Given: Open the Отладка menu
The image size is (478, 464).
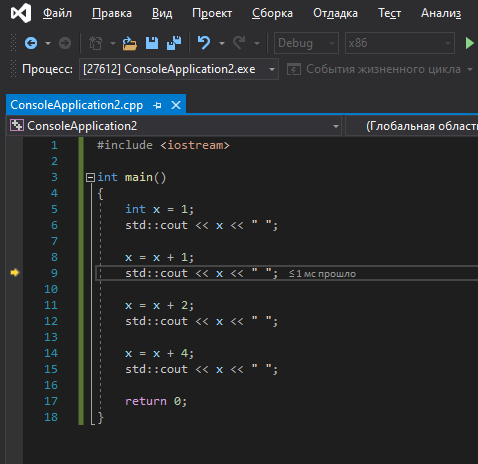Looking at the screenshot, I should click(335, 13).
